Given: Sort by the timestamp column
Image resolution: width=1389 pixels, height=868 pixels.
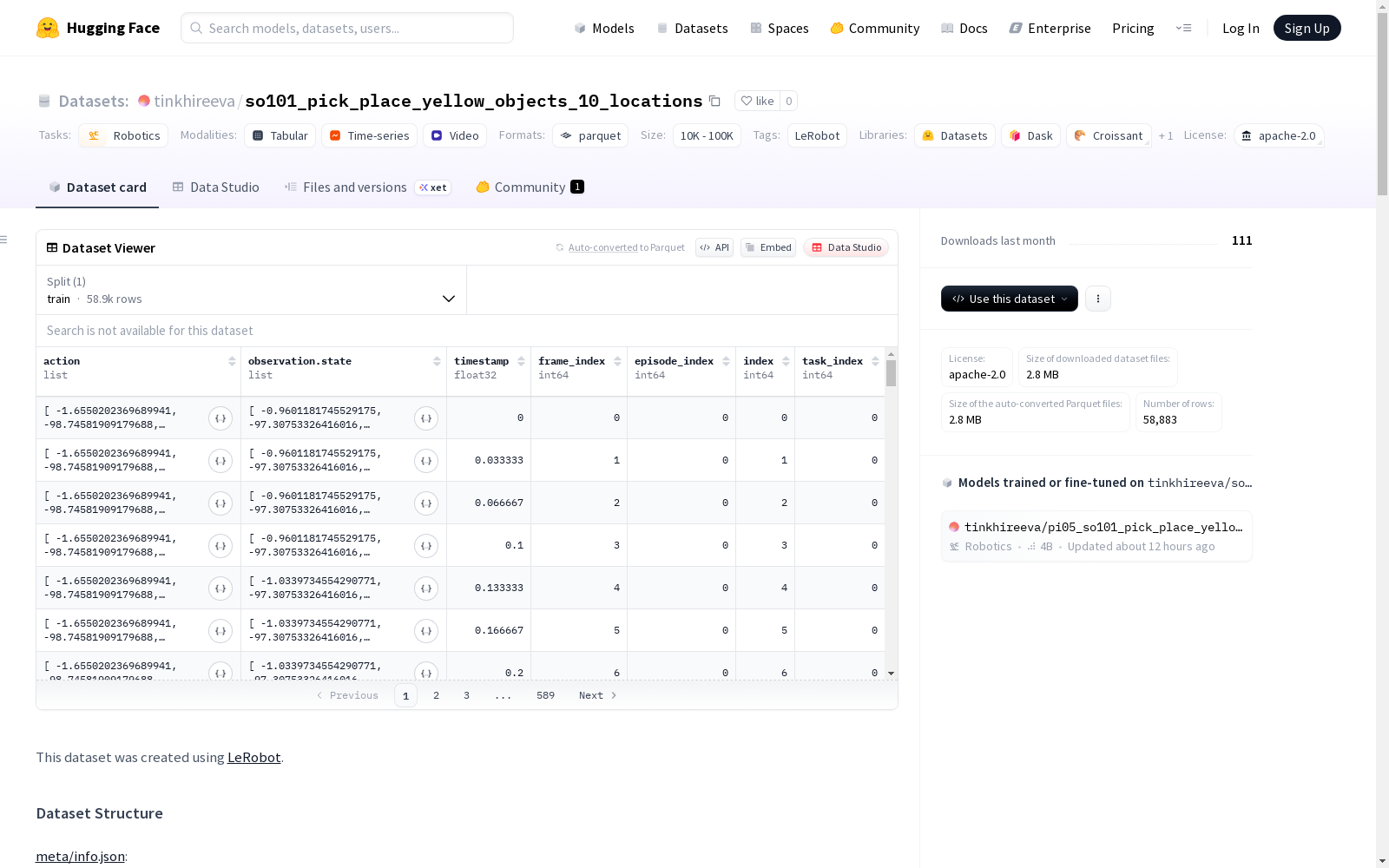Looking at the screenshot, I should (521, 361).
